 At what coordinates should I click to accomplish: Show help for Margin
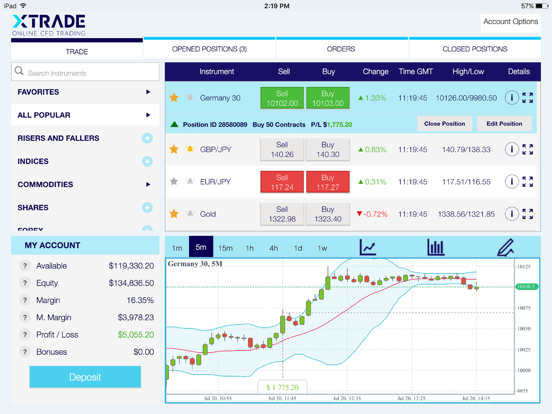(x=25, y=300)
